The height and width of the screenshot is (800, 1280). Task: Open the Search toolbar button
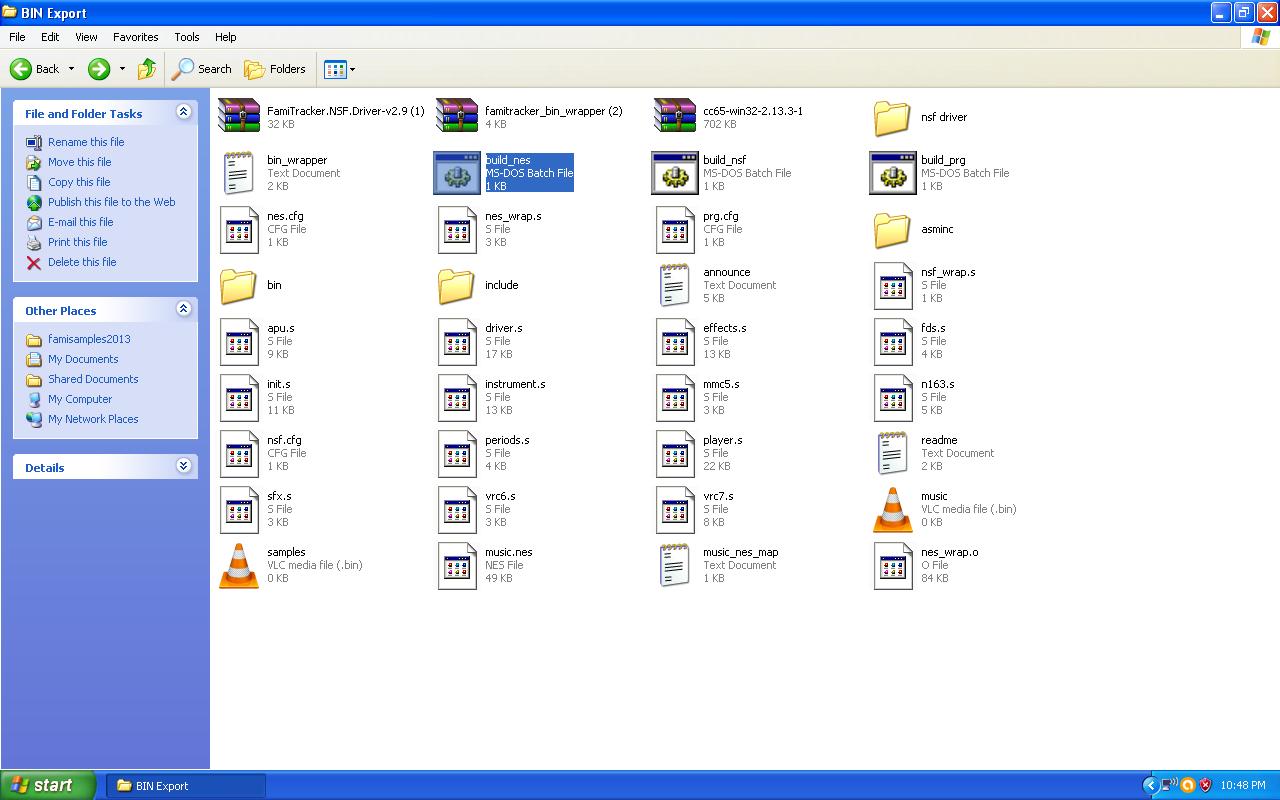[x=202, y=69]
